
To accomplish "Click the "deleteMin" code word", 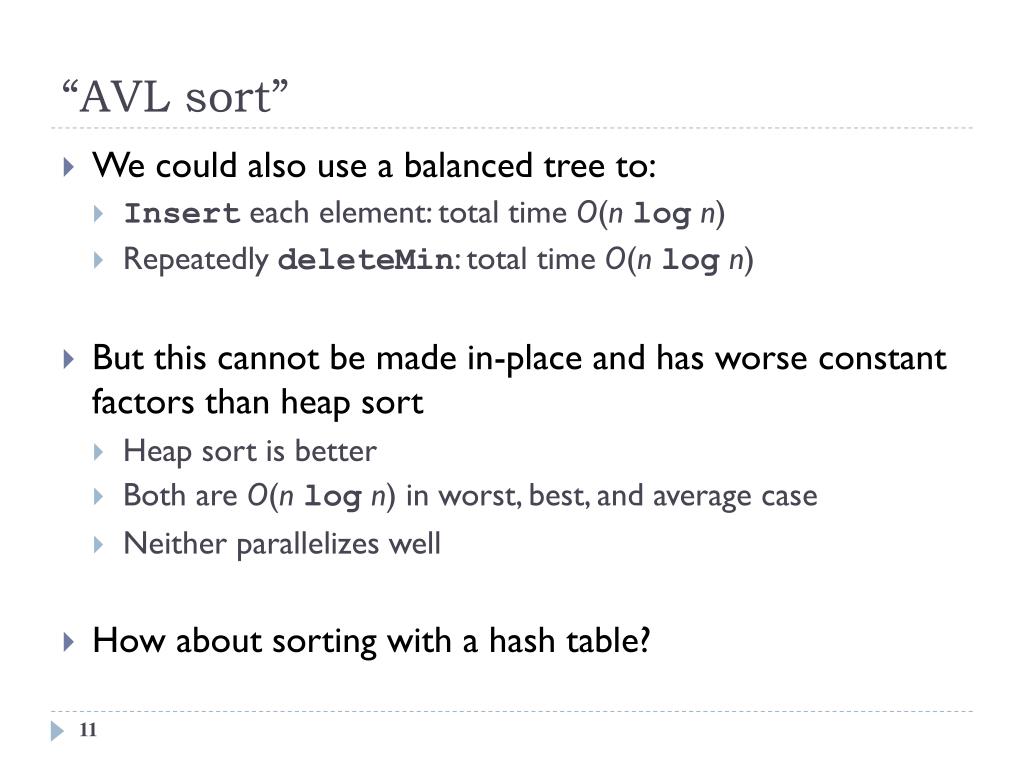I will [365, 260].
